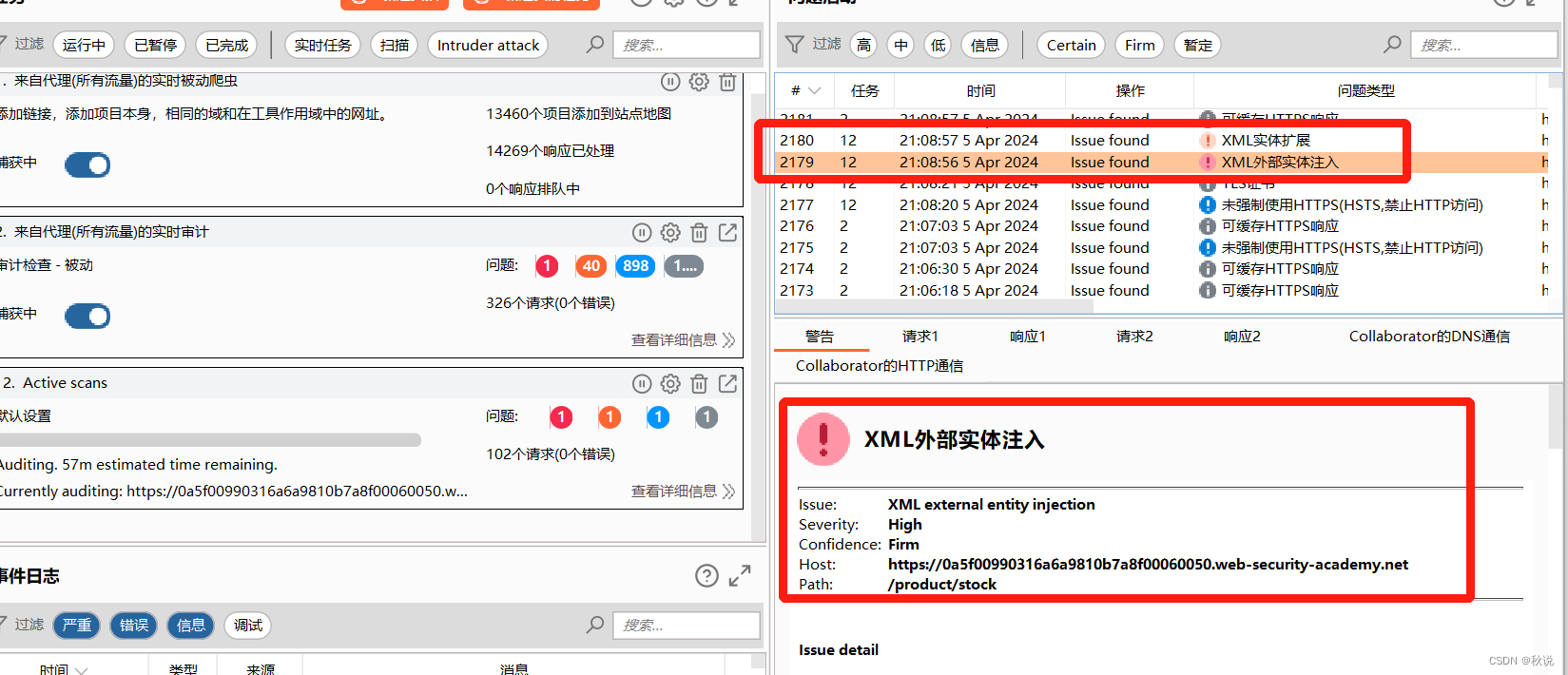This screenshot has height=675, width=1568.
Task: Focus the event log search field
Action: 687,625
